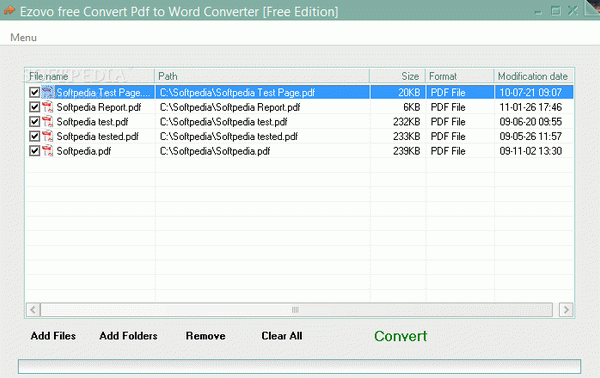Click the horizontal scrollbar left arrow
Screen dimensions: 600x378
[x=33, y=310]
